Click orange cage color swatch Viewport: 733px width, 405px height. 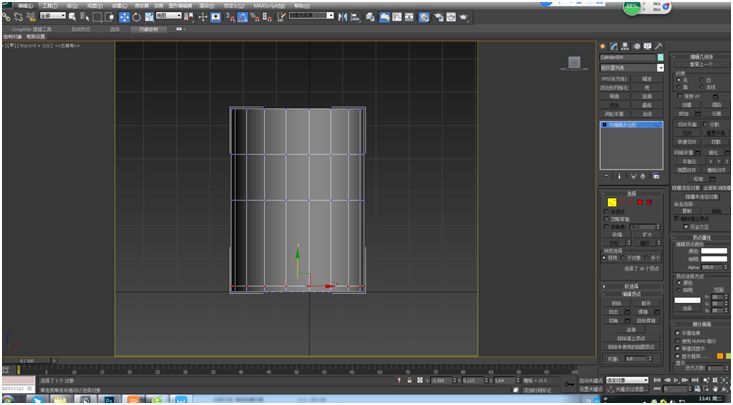tap(720, 356)
